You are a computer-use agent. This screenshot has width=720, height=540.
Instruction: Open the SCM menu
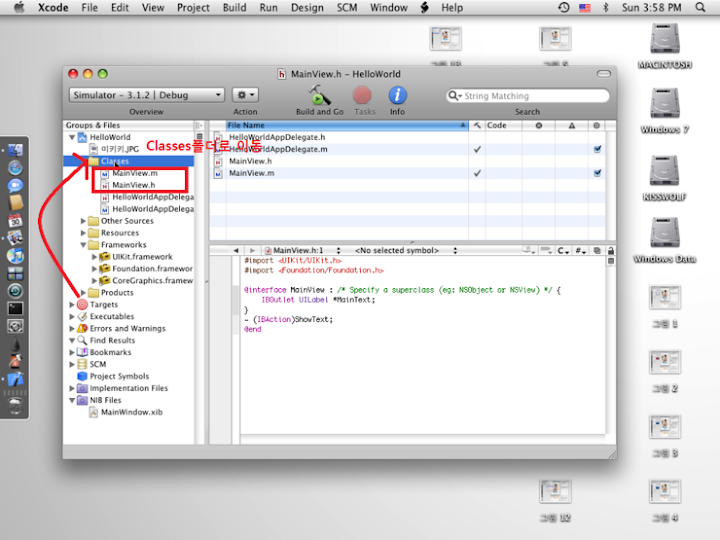pyautogui.click(x=347, y=7)
